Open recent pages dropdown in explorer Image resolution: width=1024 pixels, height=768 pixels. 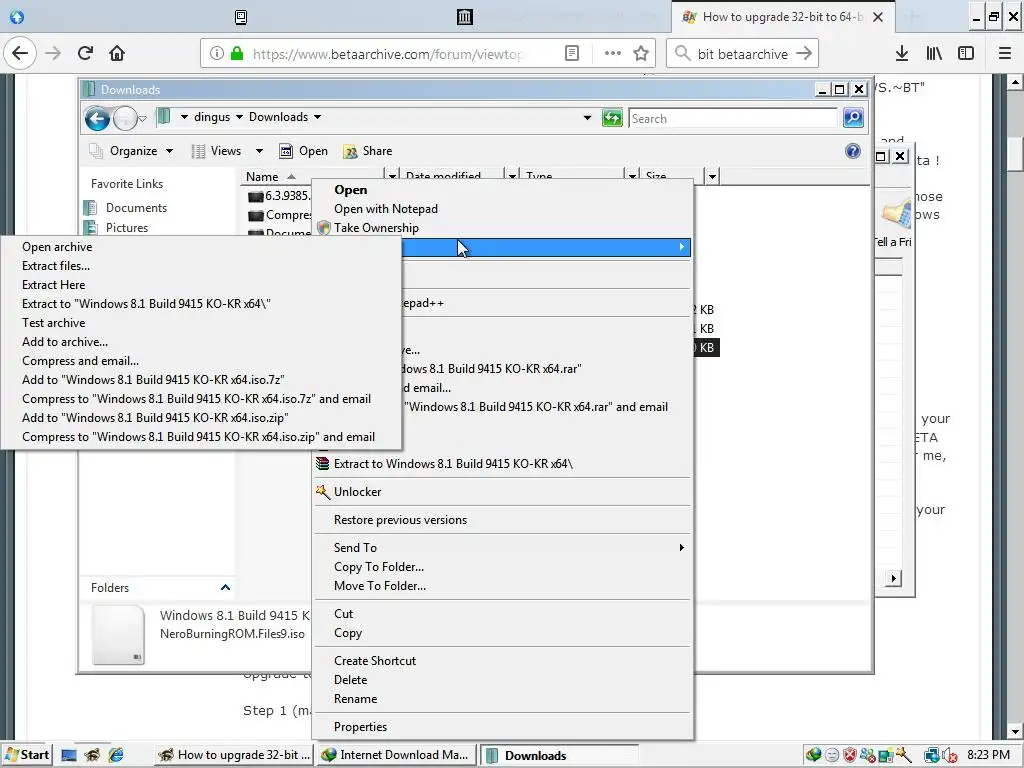pyautogui.click(x=142, y=119)
